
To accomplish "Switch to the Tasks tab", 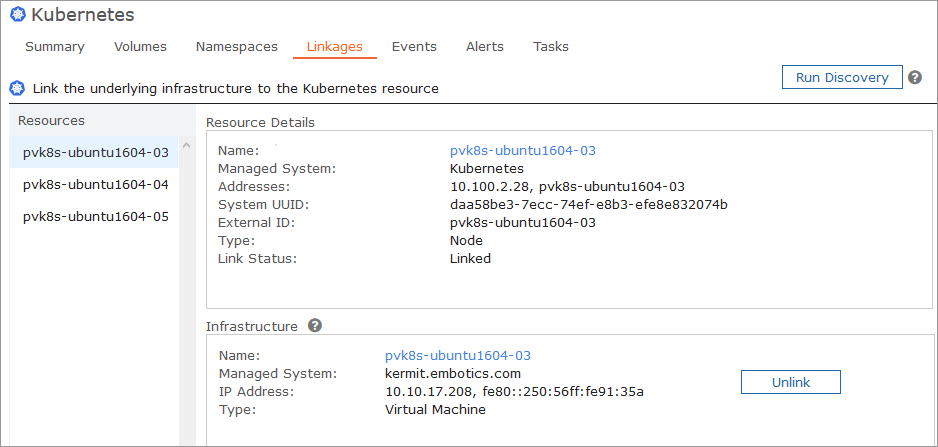I will click(551, 47).
